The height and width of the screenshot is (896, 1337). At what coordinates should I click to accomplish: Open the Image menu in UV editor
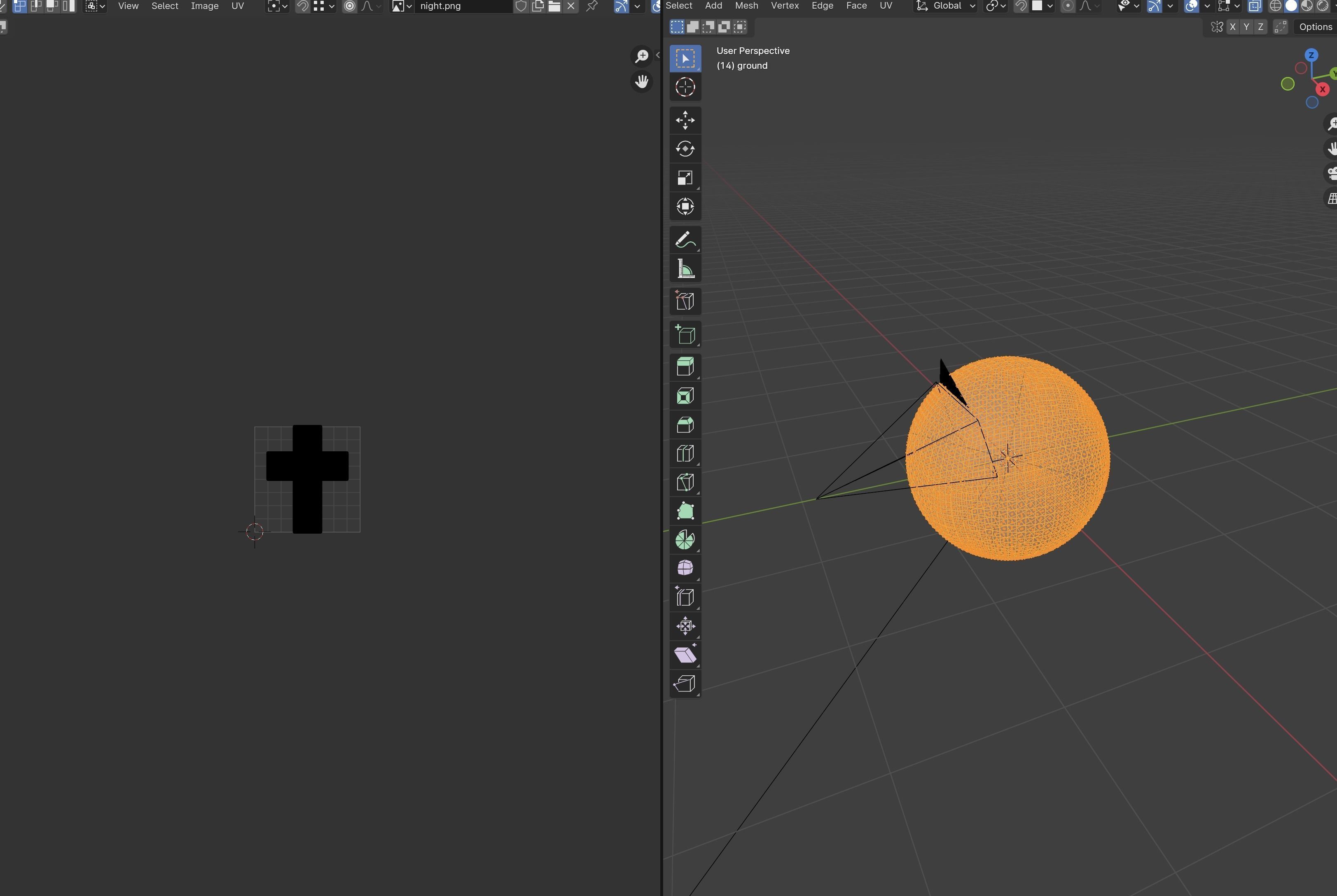[204, 6]
